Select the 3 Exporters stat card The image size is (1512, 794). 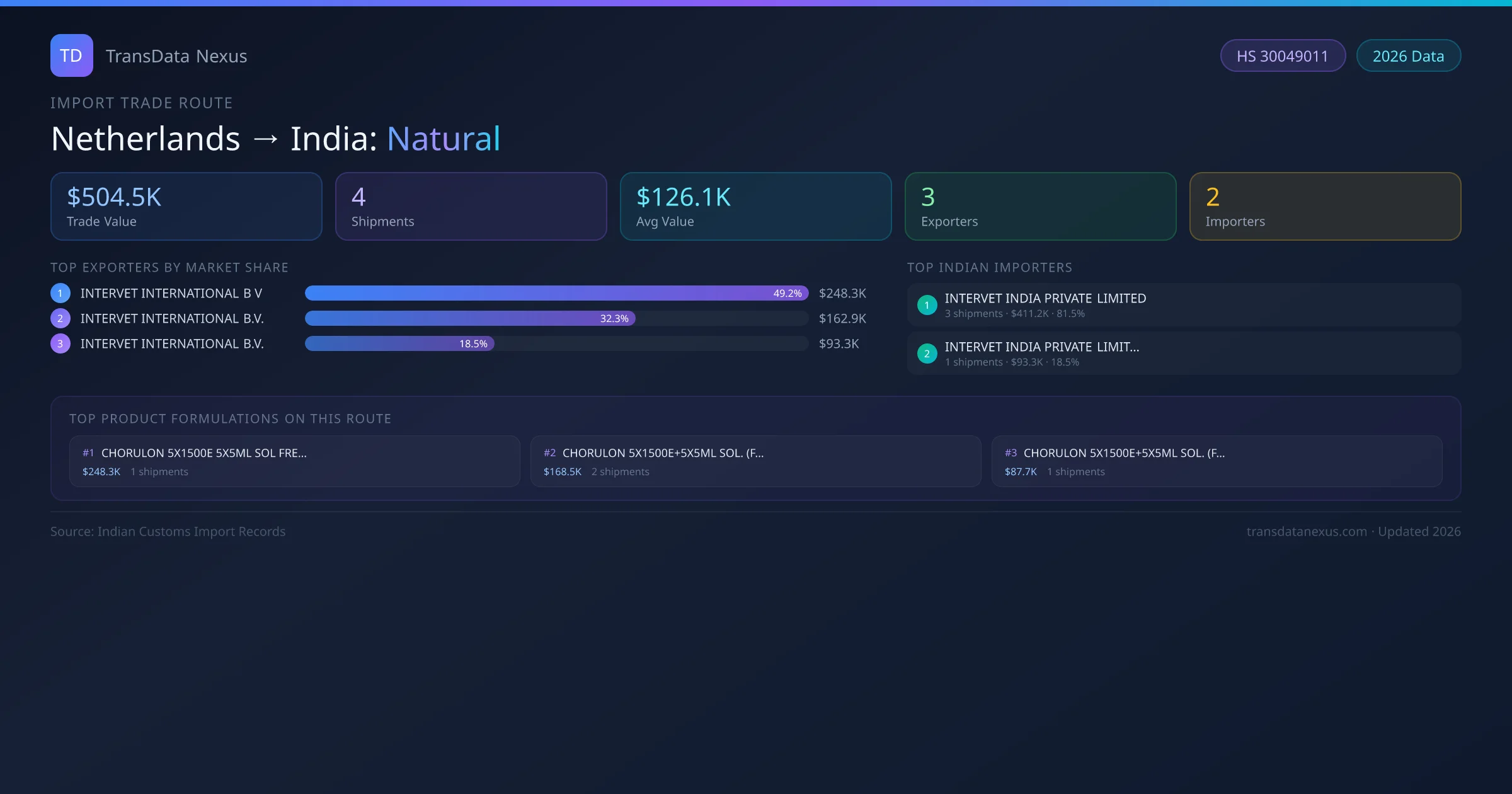click(x=1040, y=206)
